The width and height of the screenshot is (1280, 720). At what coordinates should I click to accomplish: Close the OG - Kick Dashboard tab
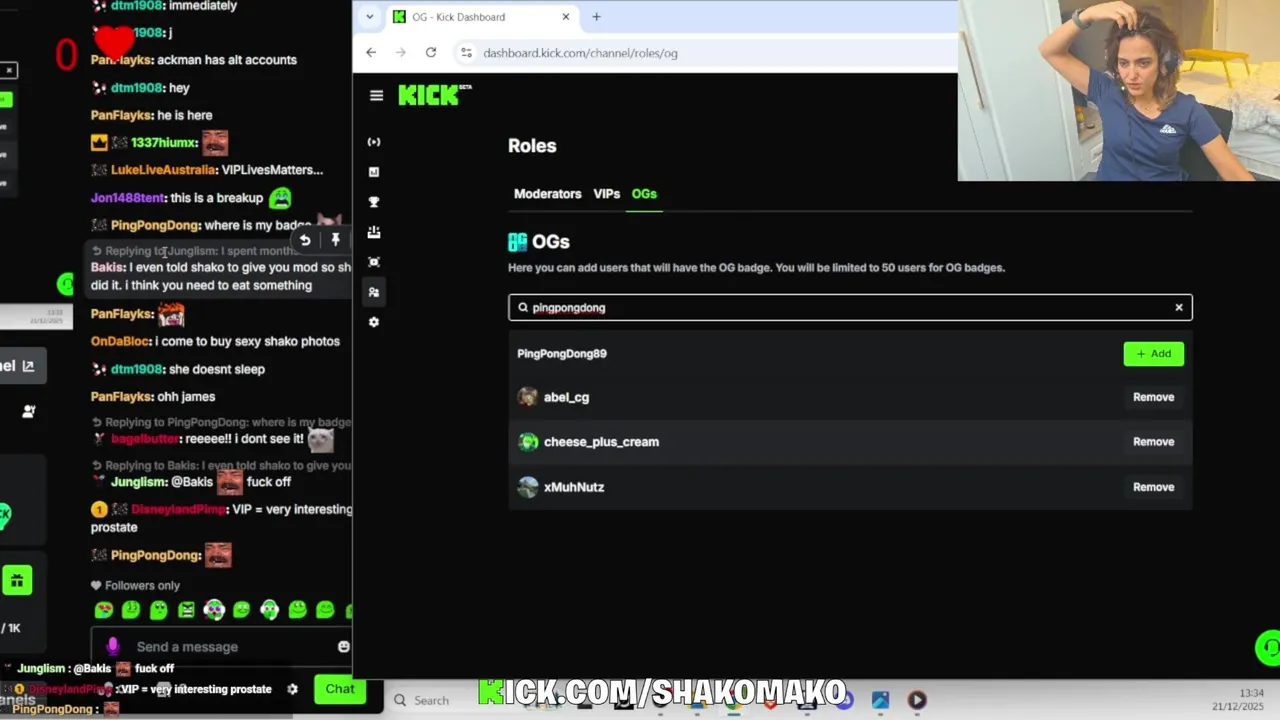[x=565, y=17]
